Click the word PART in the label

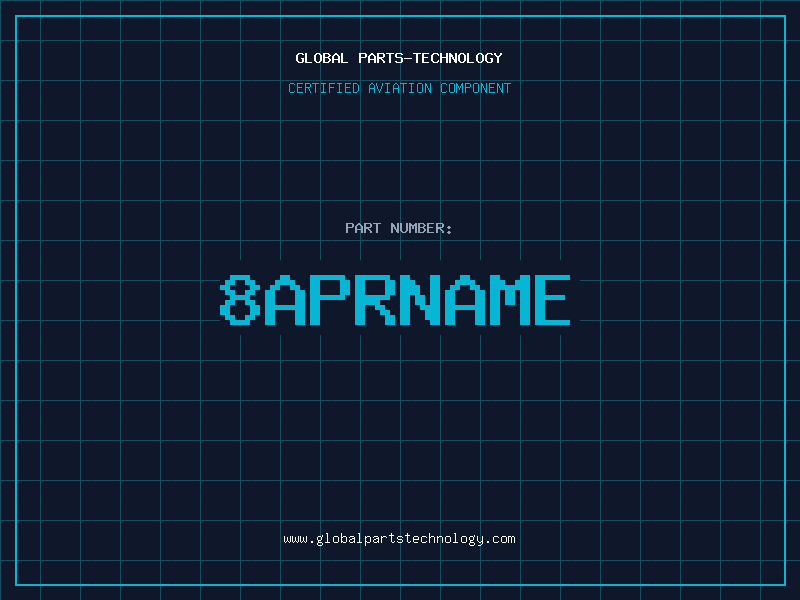(363, 228)
